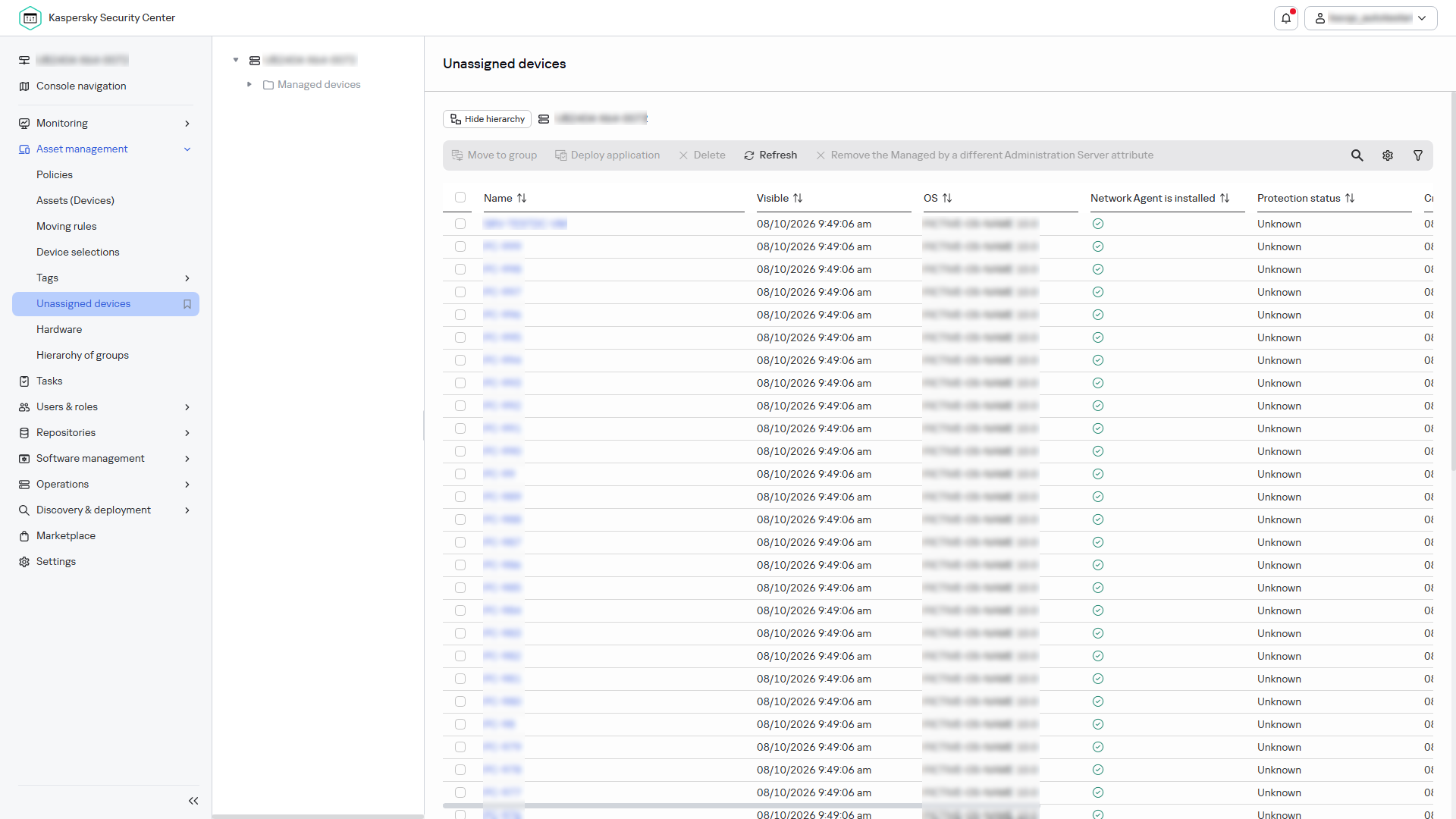Click the Hide hierarchy button
The image size is (1456, 819).
tap(487, 119)
